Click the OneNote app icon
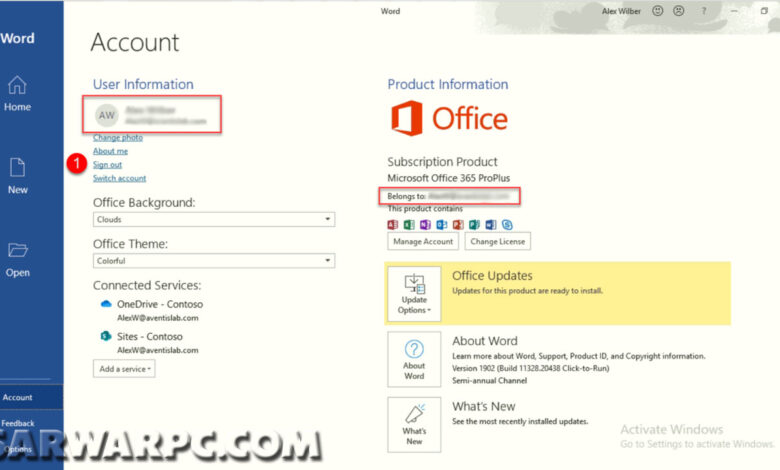Screen dimensions: 780x470 [x=425, y=225]
